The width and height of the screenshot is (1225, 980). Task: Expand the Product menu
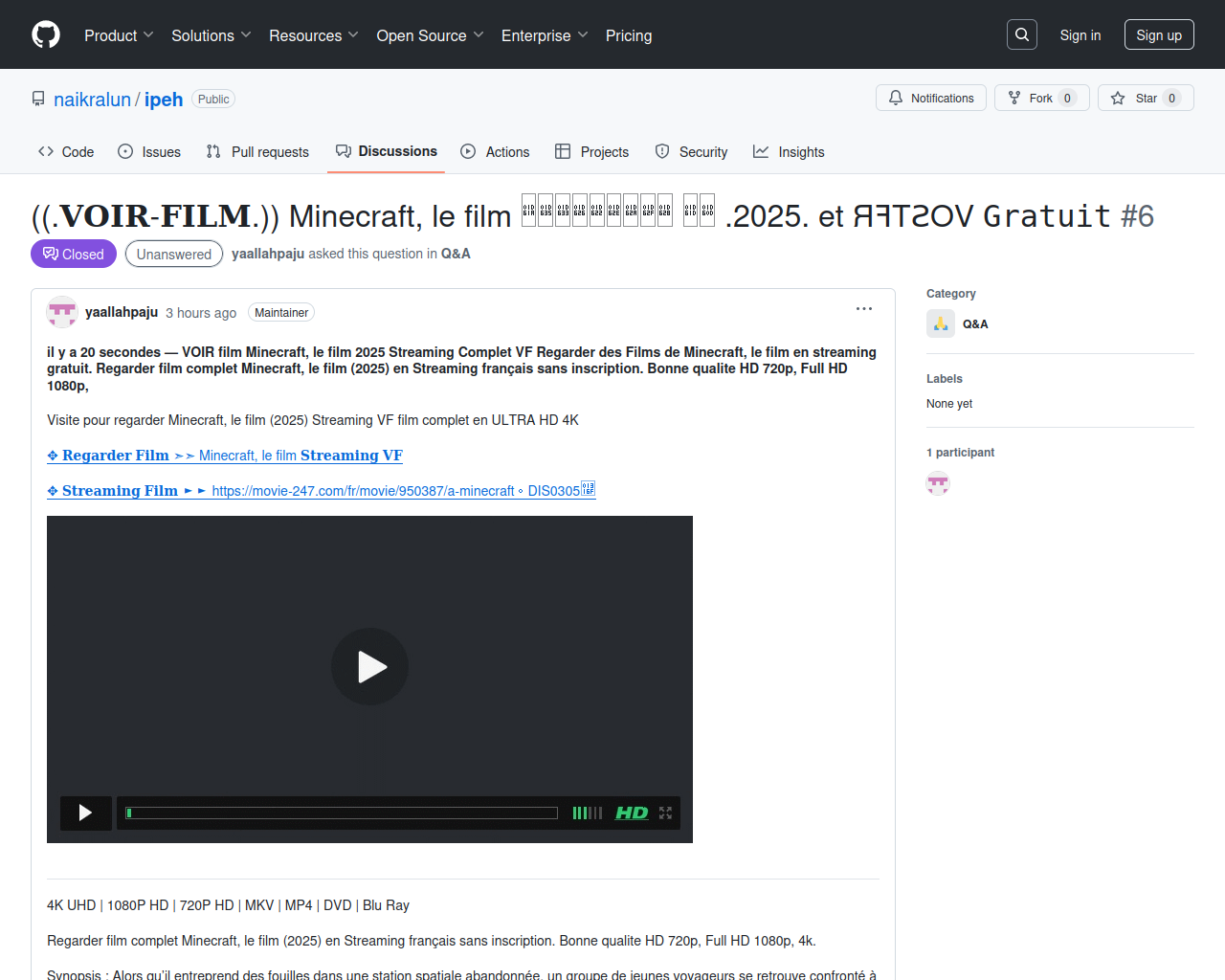tap(119, 35)
